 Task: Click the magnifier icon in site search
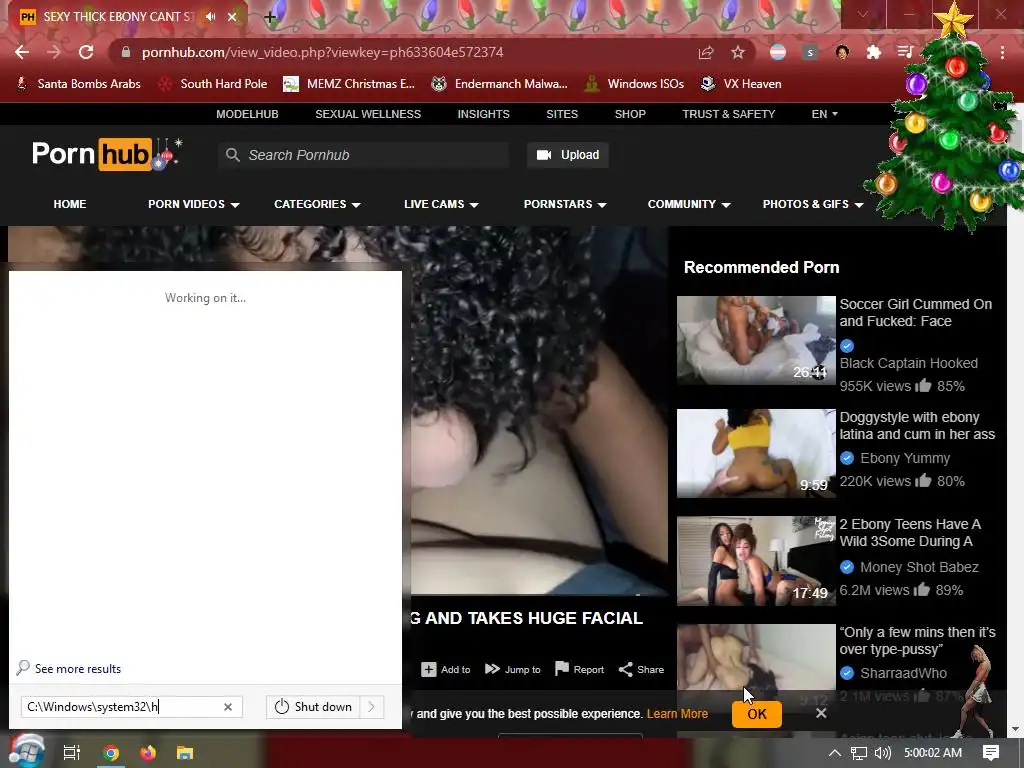pos(232,155)
